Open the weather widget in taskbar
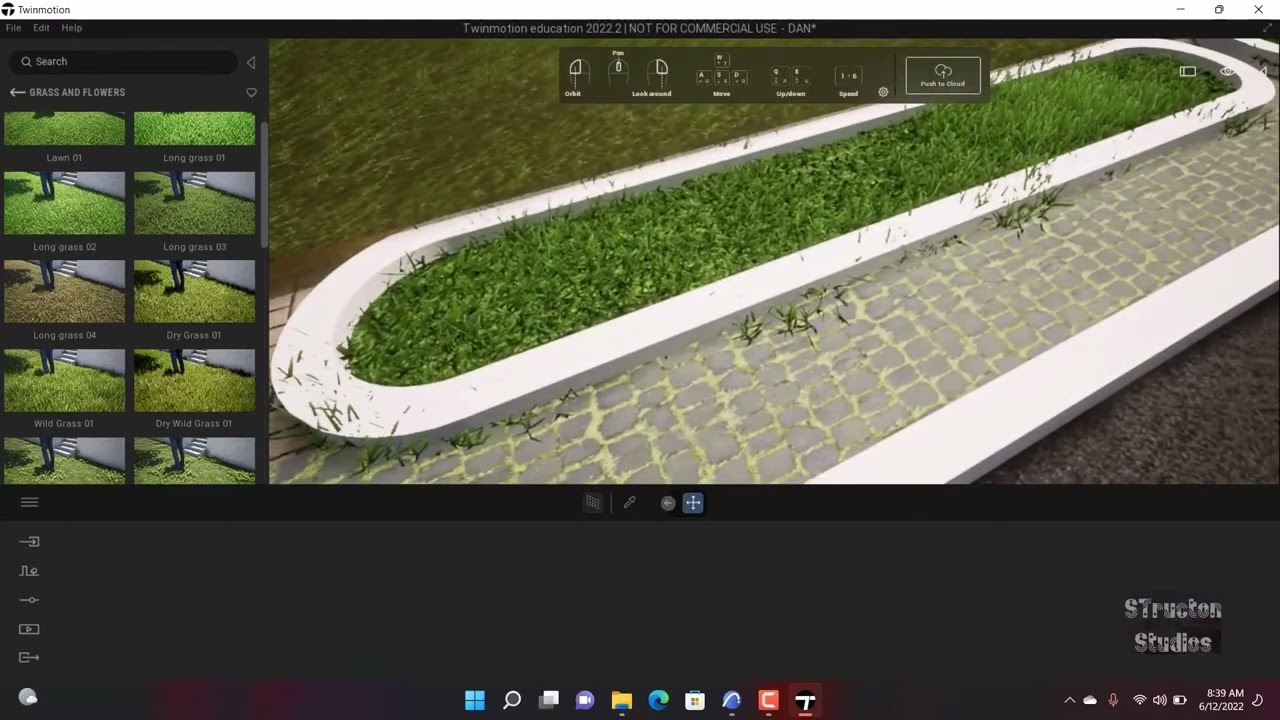Screen dimensions: 1280x720 [x=28, y=698]
